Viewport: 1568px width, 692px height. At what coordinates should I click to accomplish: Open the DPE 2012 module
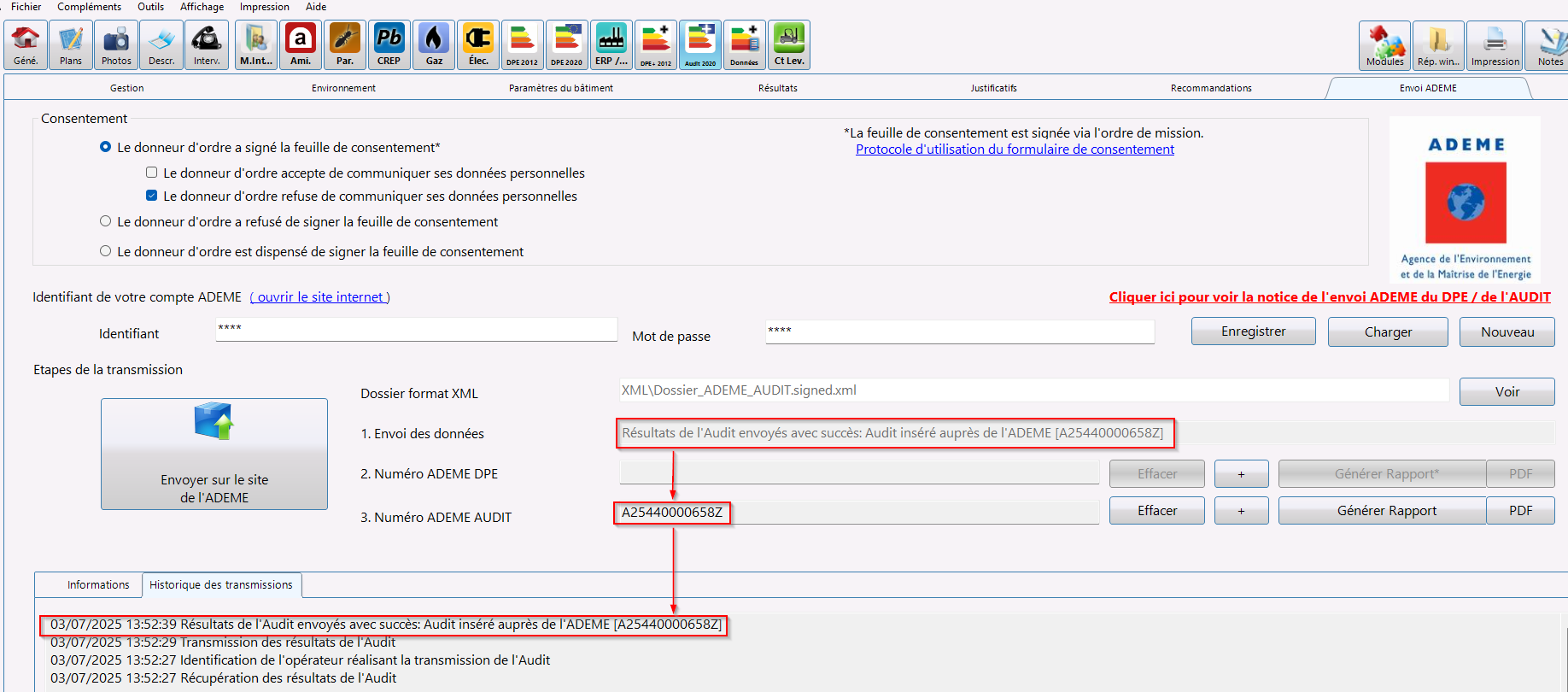coord(523,45)
